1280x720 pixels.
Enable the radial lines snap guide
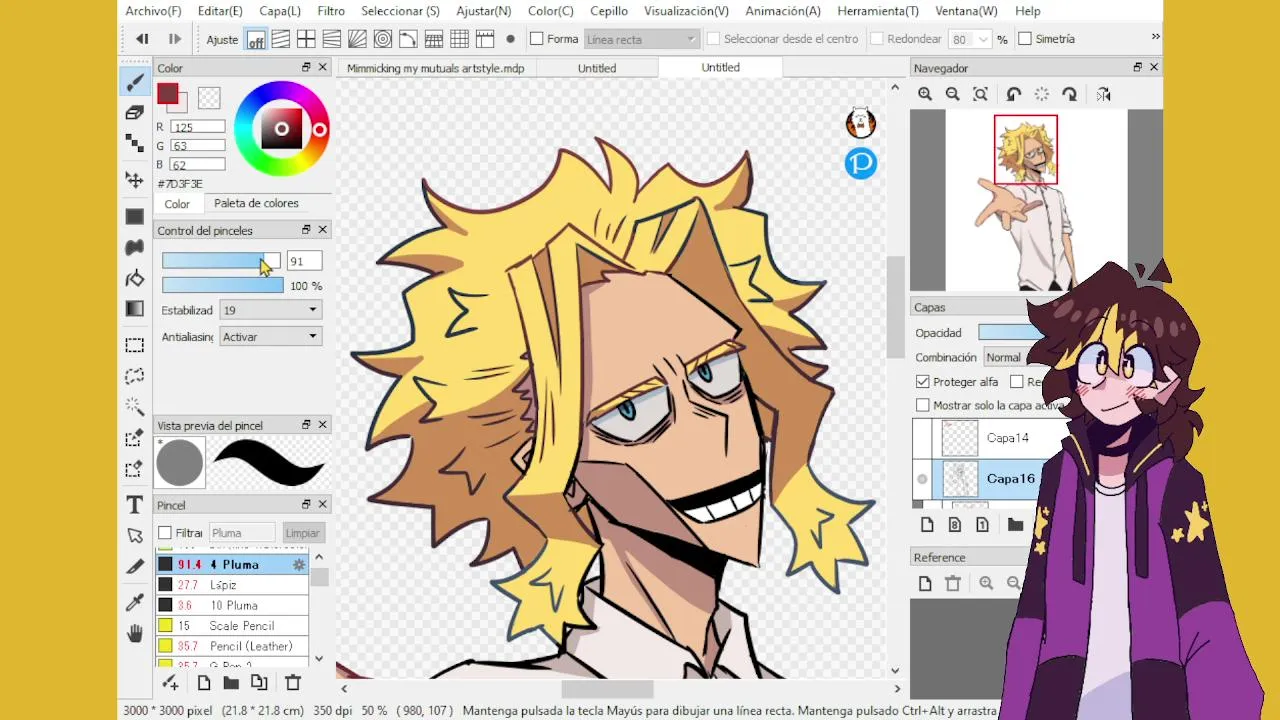357,39
